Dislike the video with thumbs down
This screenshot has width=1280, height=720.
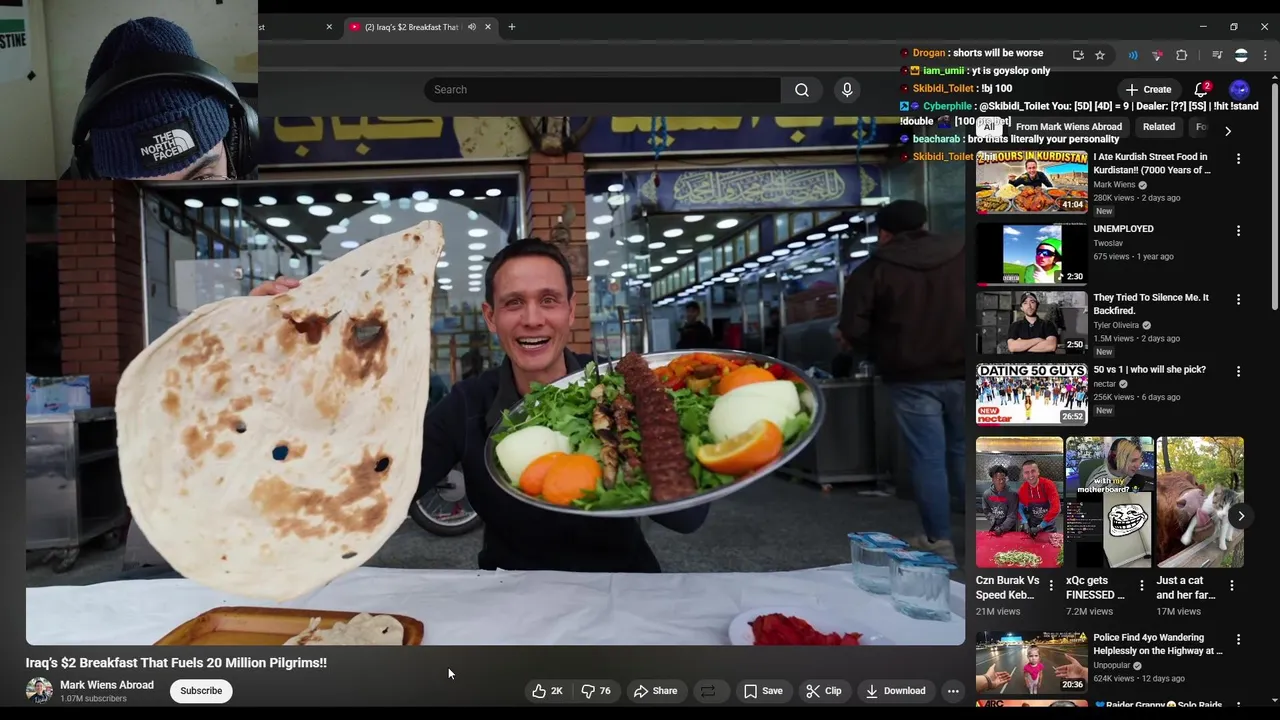pyautogui.click(x=597, y=691)
